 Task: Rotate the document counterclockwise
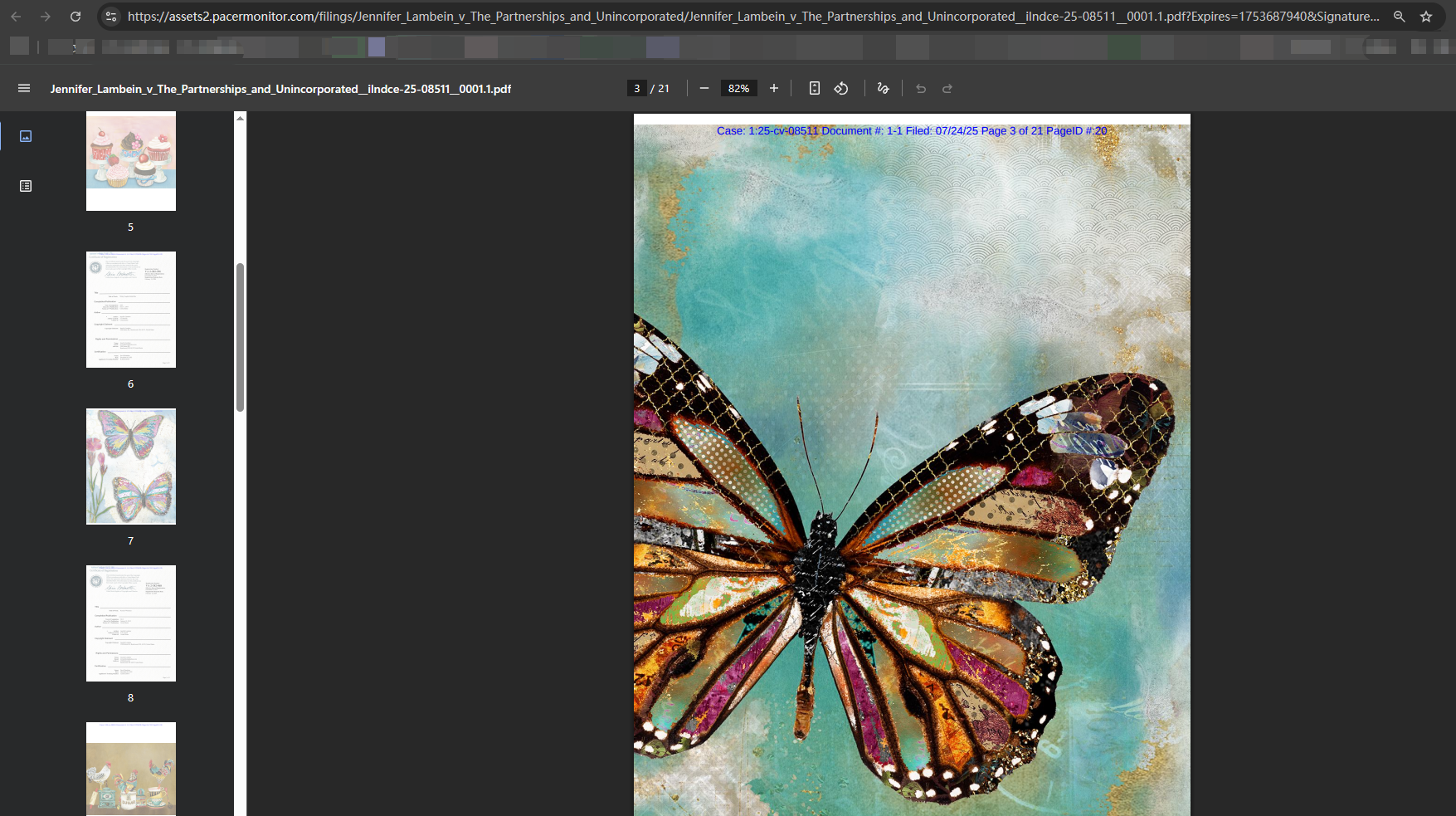click(841, 88)
